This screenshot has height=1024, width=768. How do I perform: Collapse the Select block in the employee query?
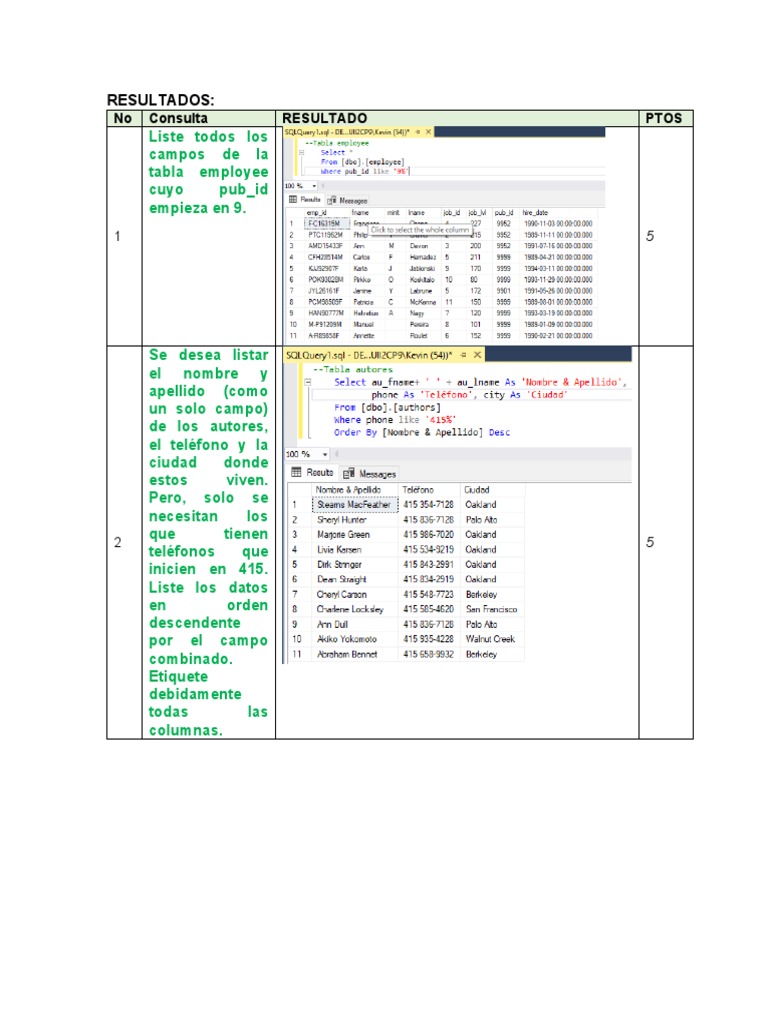[x=301, y=153]
